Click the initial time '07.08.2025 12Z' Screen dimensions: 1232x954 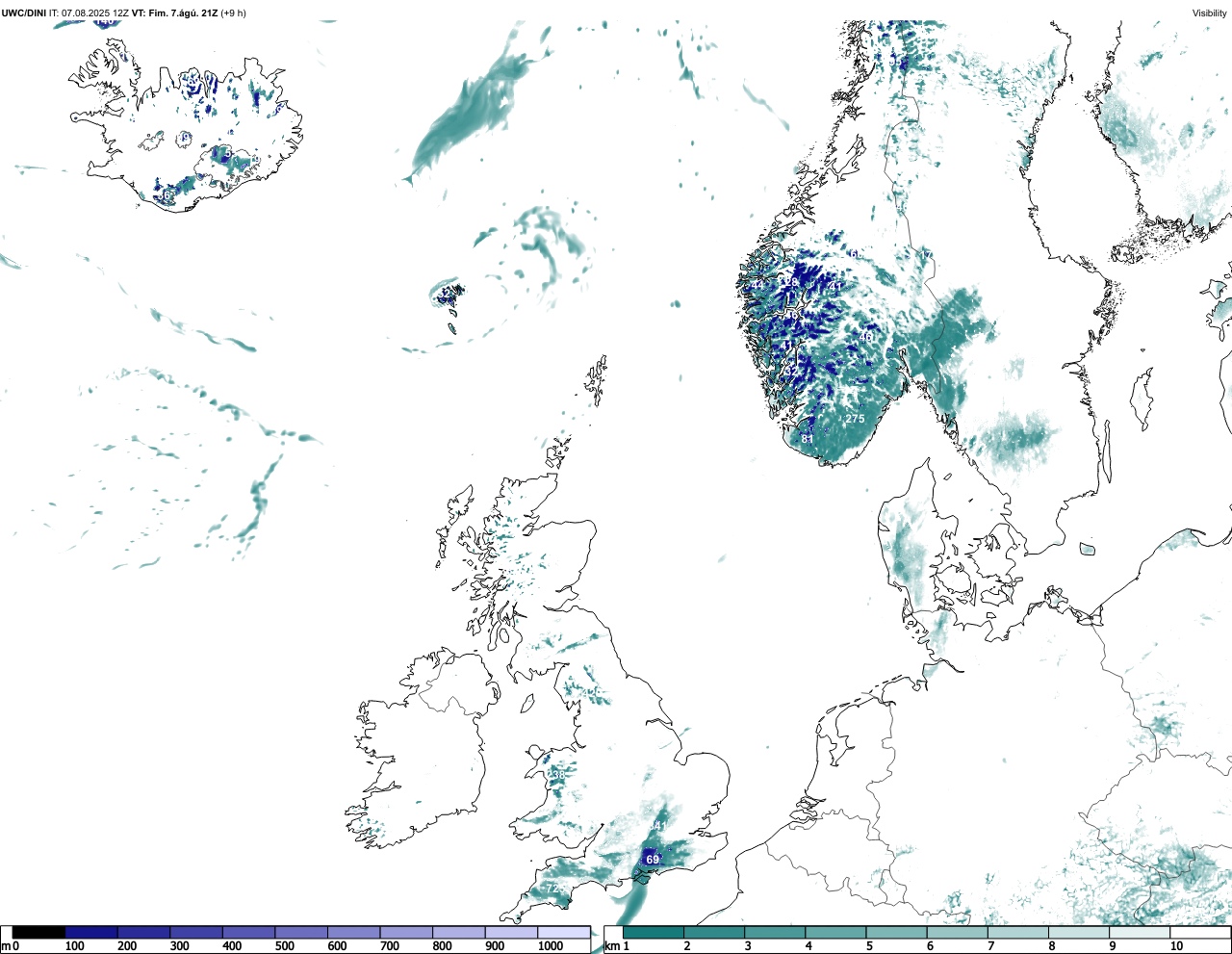[x=94, y=13]
